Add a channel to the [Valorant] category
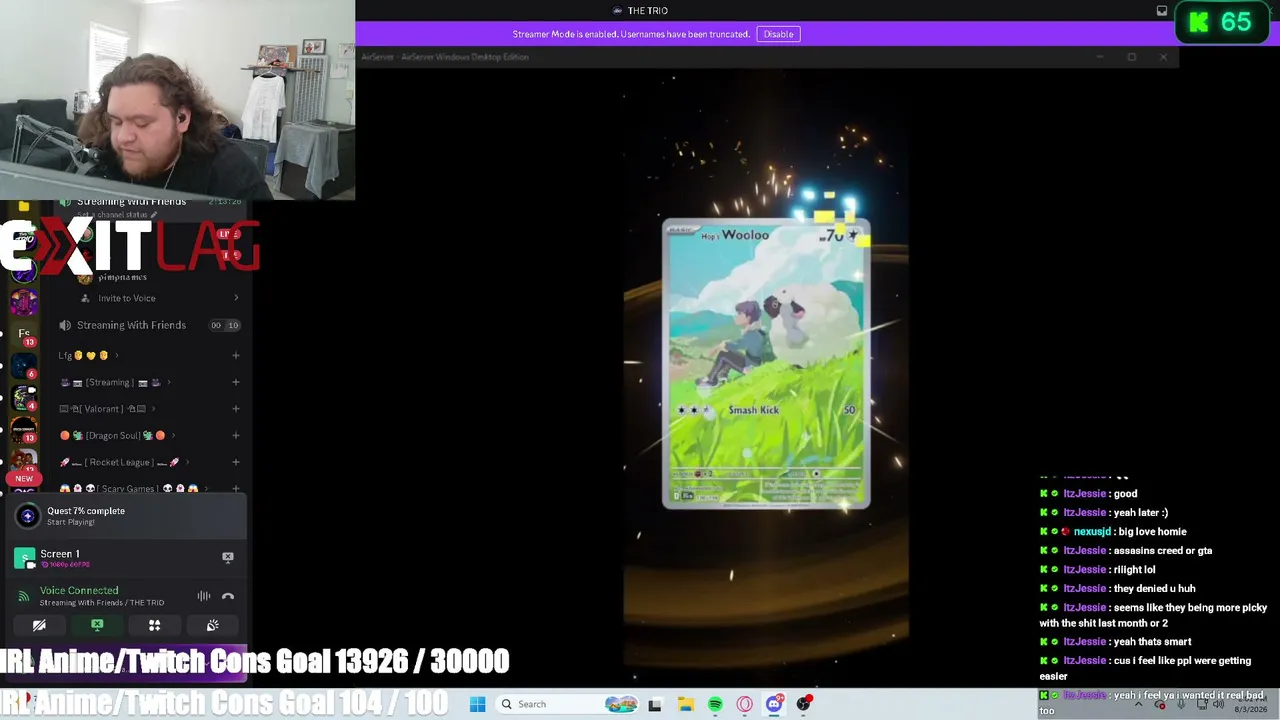 point(236,409)
